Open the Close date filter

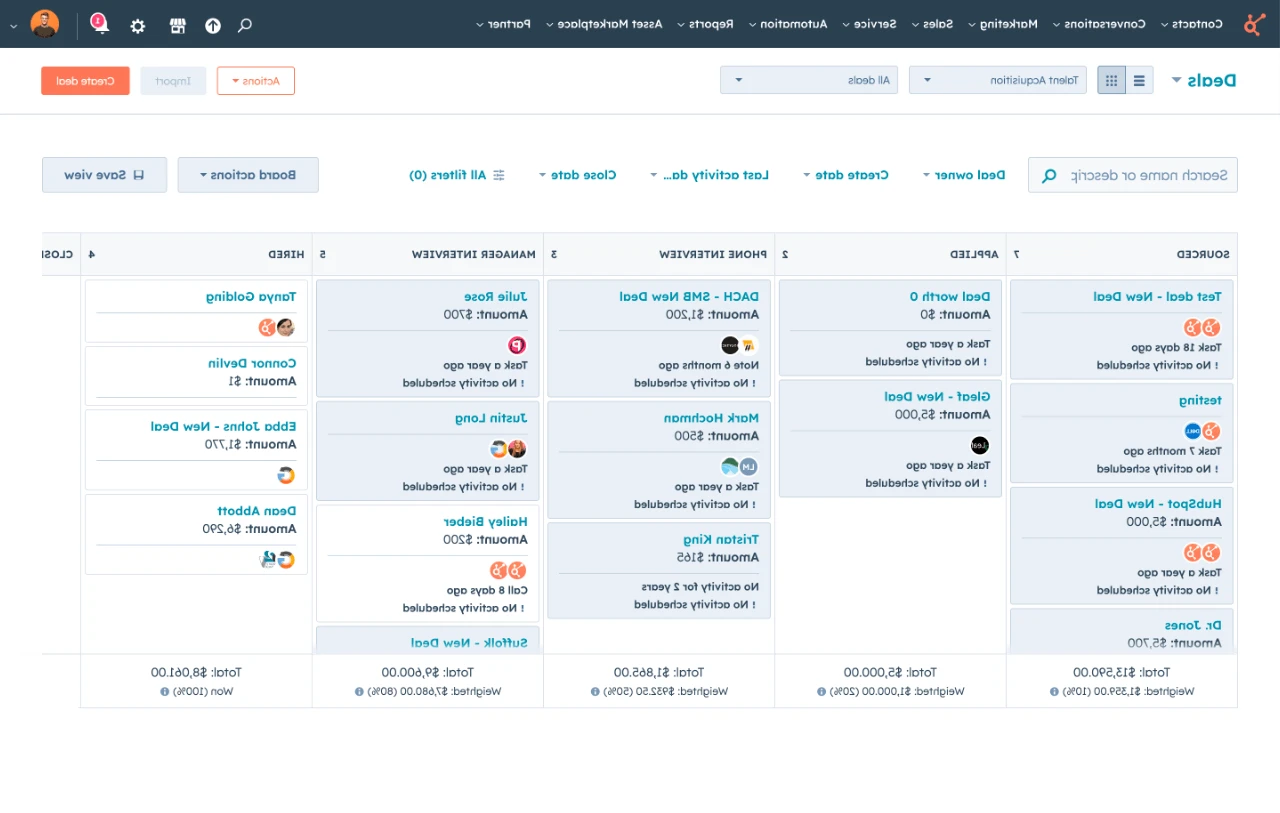[x=577, y=175]
